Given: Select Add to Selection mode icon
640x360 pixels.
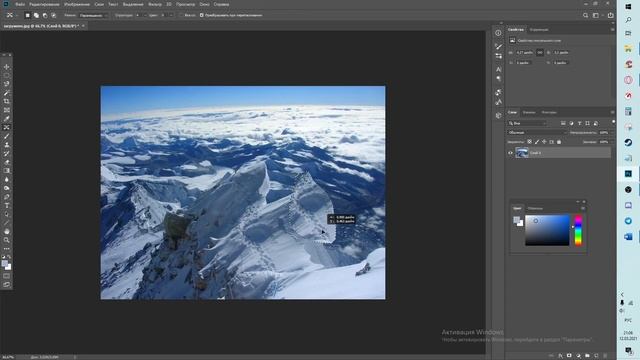Looking at the screenshot, I should coord(36,16).
